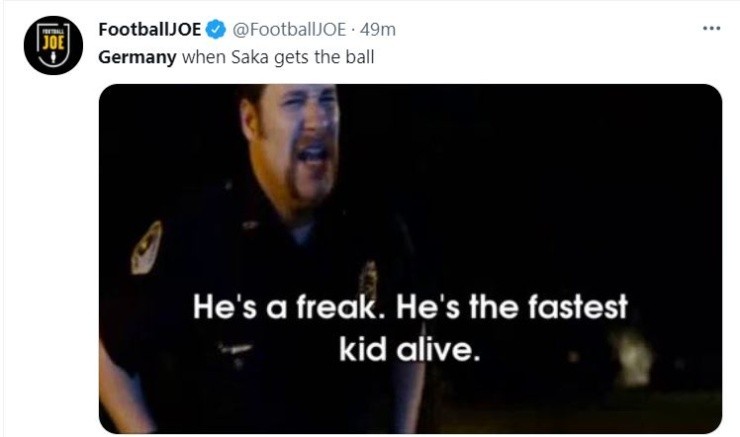
Task: Click the officer's face in the meme
Action: (303, 138)
